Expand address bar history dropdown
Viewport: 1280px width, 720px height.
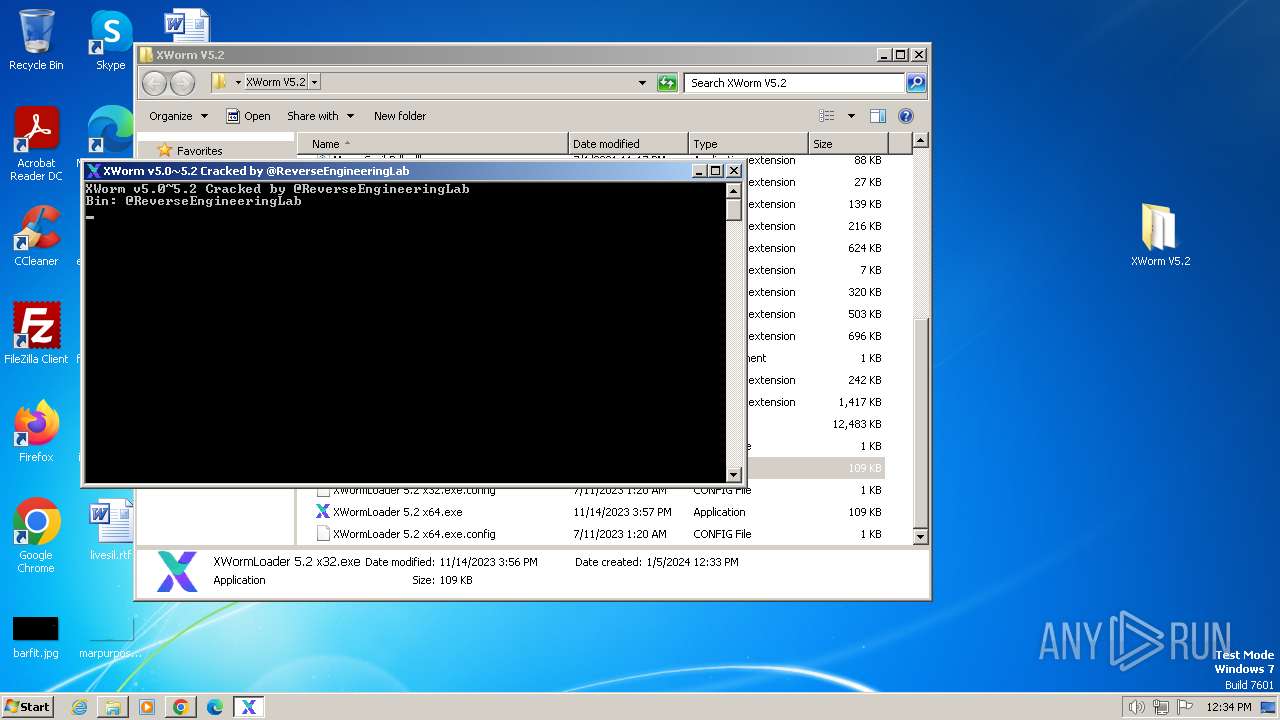(642, 83)
